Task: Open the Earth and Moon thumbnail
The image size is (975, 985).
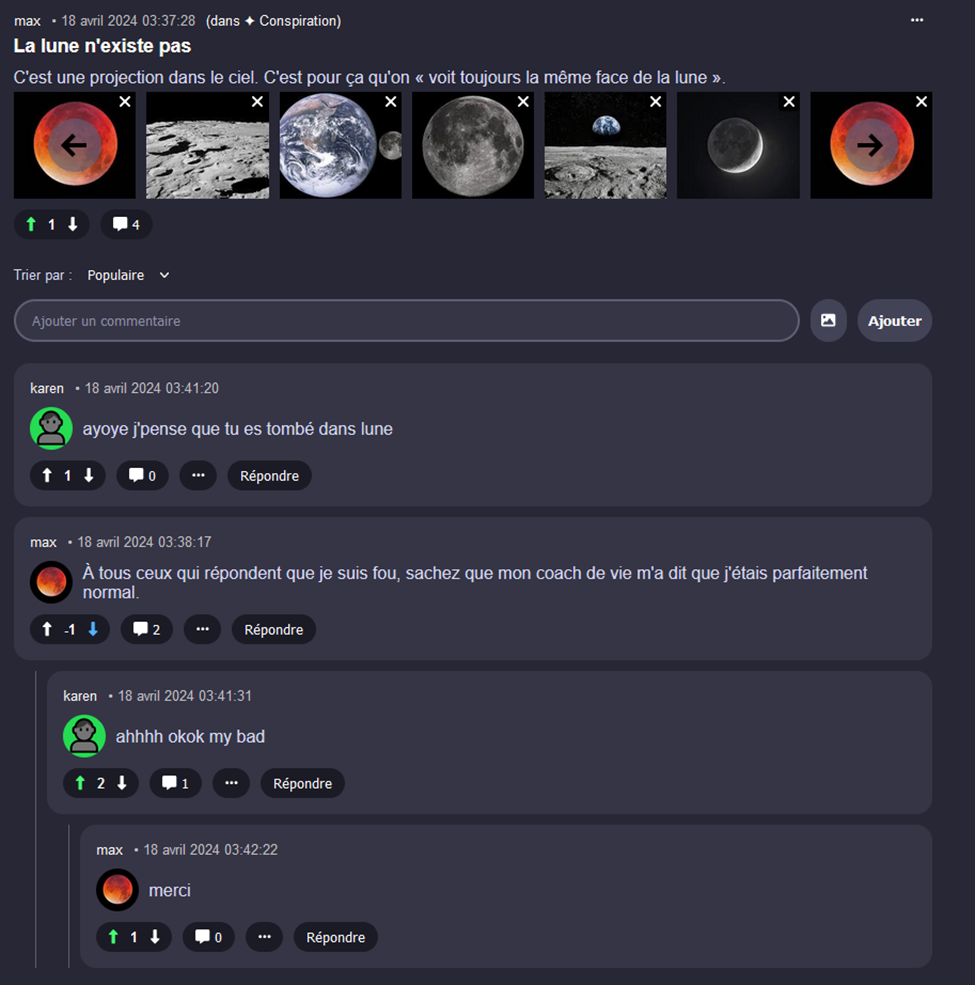Action: pos(340,145)
